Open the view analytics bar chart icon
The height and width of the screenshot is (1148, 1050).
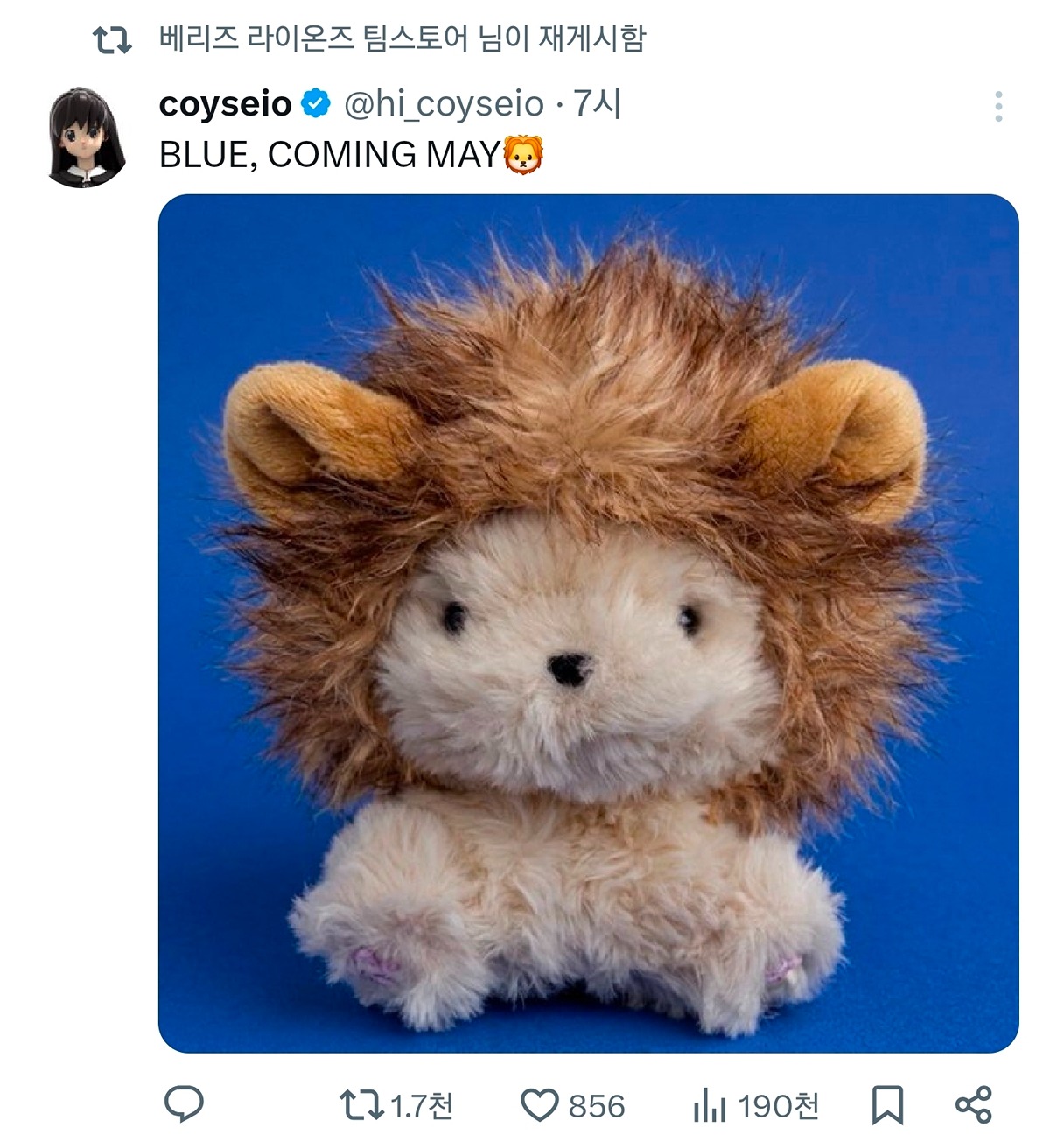pyautogui.click(x=710, y=1105)
